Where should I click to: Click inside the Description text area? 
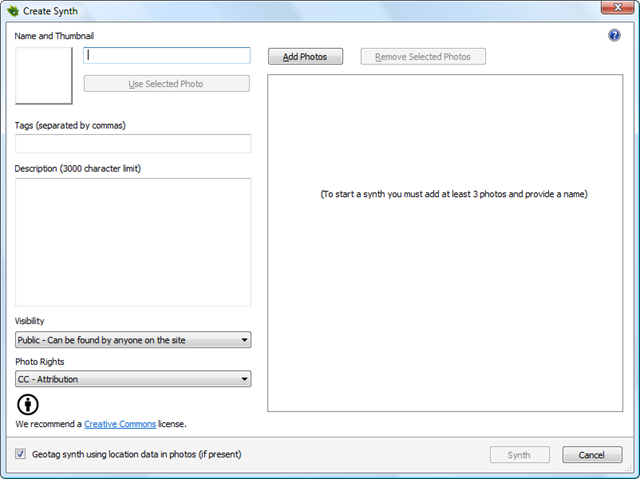click(133, 242)
